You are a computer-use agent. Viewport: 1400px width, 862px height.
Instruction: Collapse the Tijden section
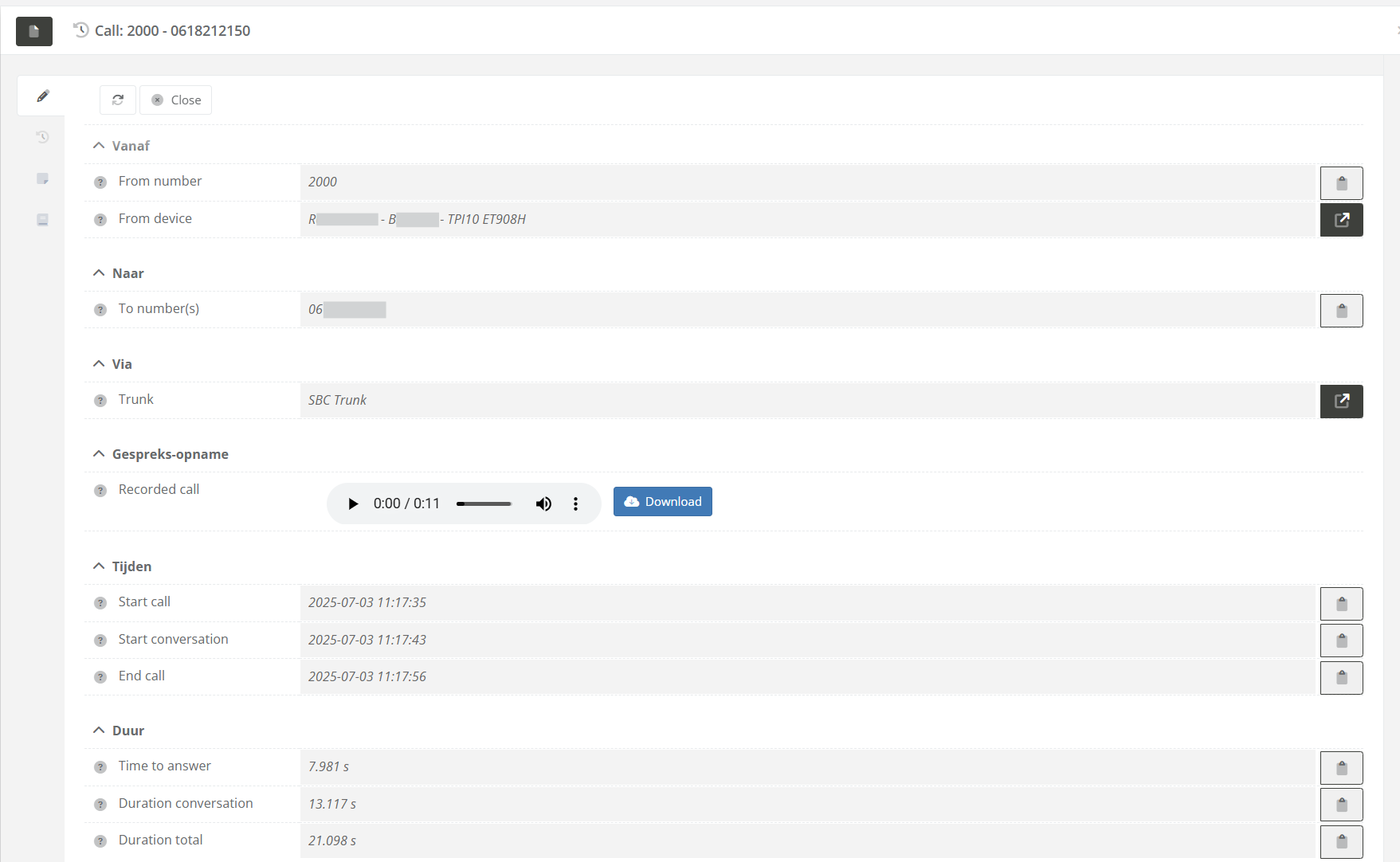click(99, 566)
